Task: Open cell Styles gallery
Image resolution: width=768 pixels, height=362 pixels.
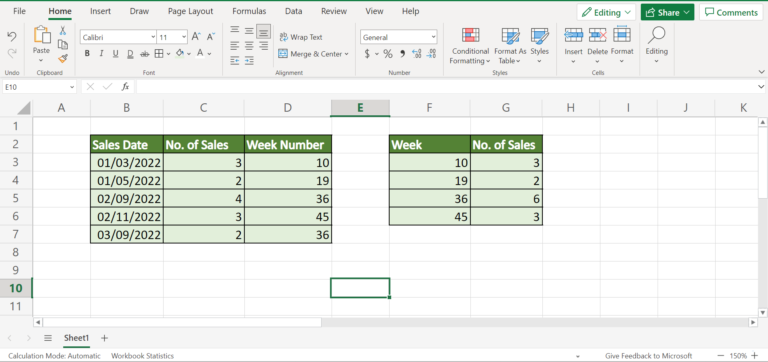Action: tap(539, 46)
